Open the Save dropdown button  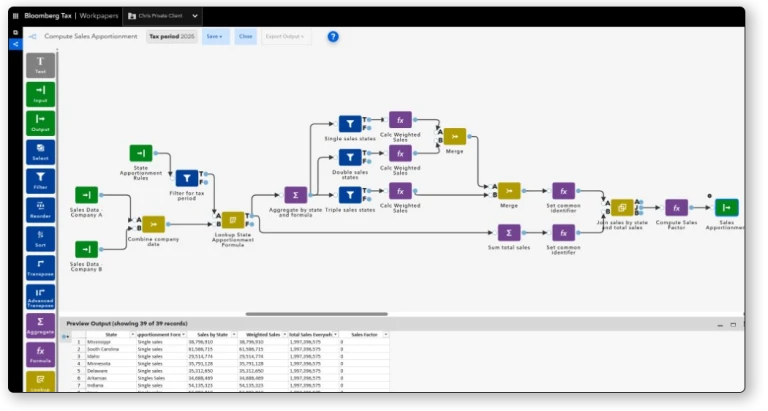click(214, 36)
